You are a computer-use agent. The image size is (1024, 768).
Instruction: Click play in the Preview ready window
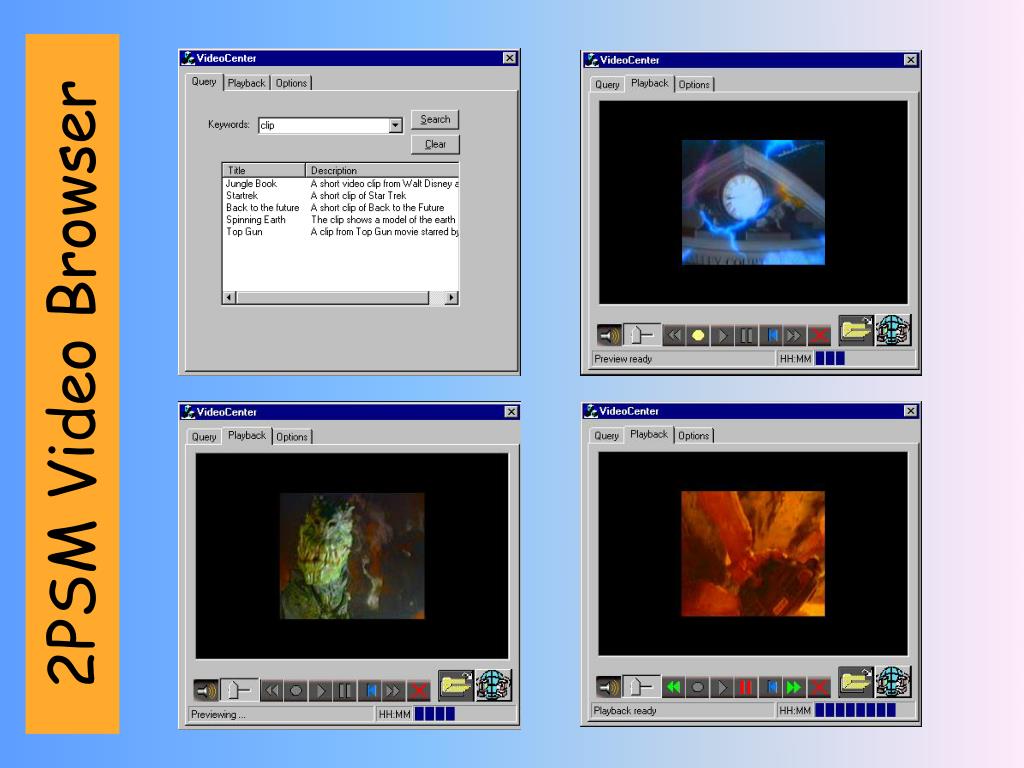click(x=722, y=336)
